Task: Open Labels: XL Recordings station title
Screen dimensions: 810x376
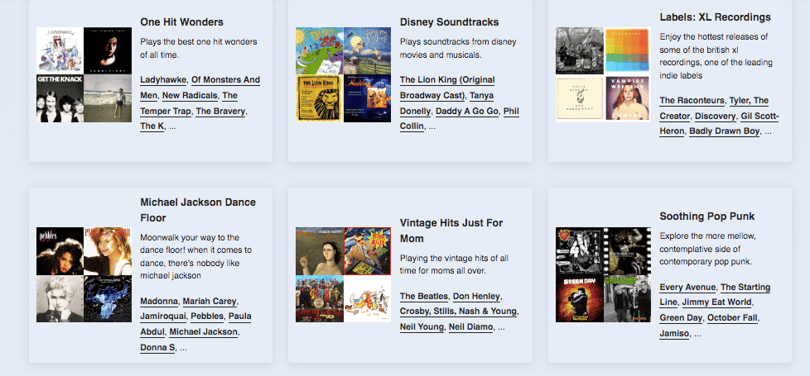Action: (715, 17)
